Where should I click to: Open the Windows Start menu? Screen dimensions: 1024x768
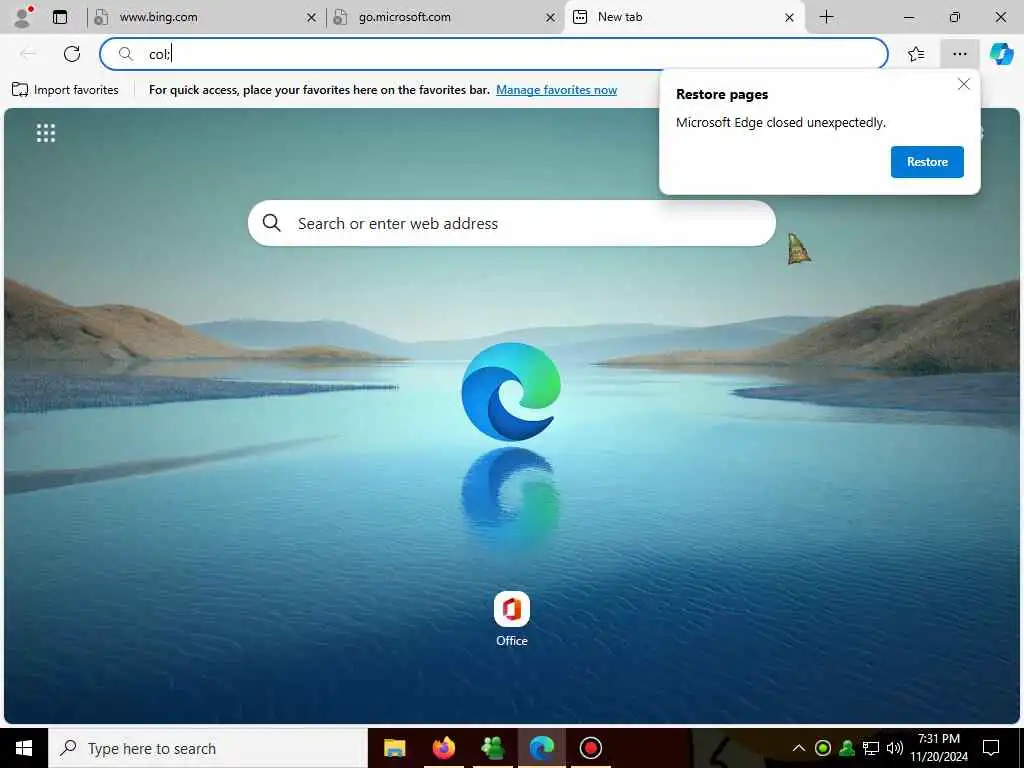pos(24,748)
